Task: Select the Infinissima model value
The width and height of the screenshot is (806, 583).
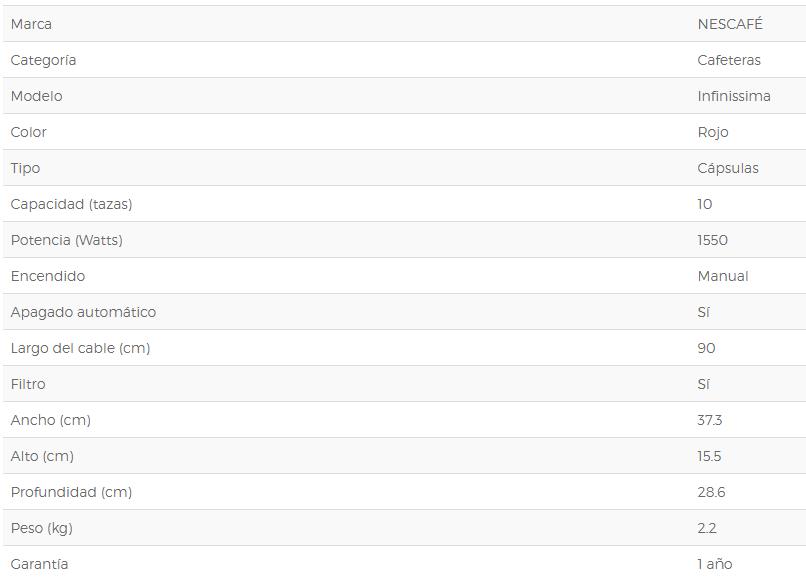Action: click(x=734, y=96)
